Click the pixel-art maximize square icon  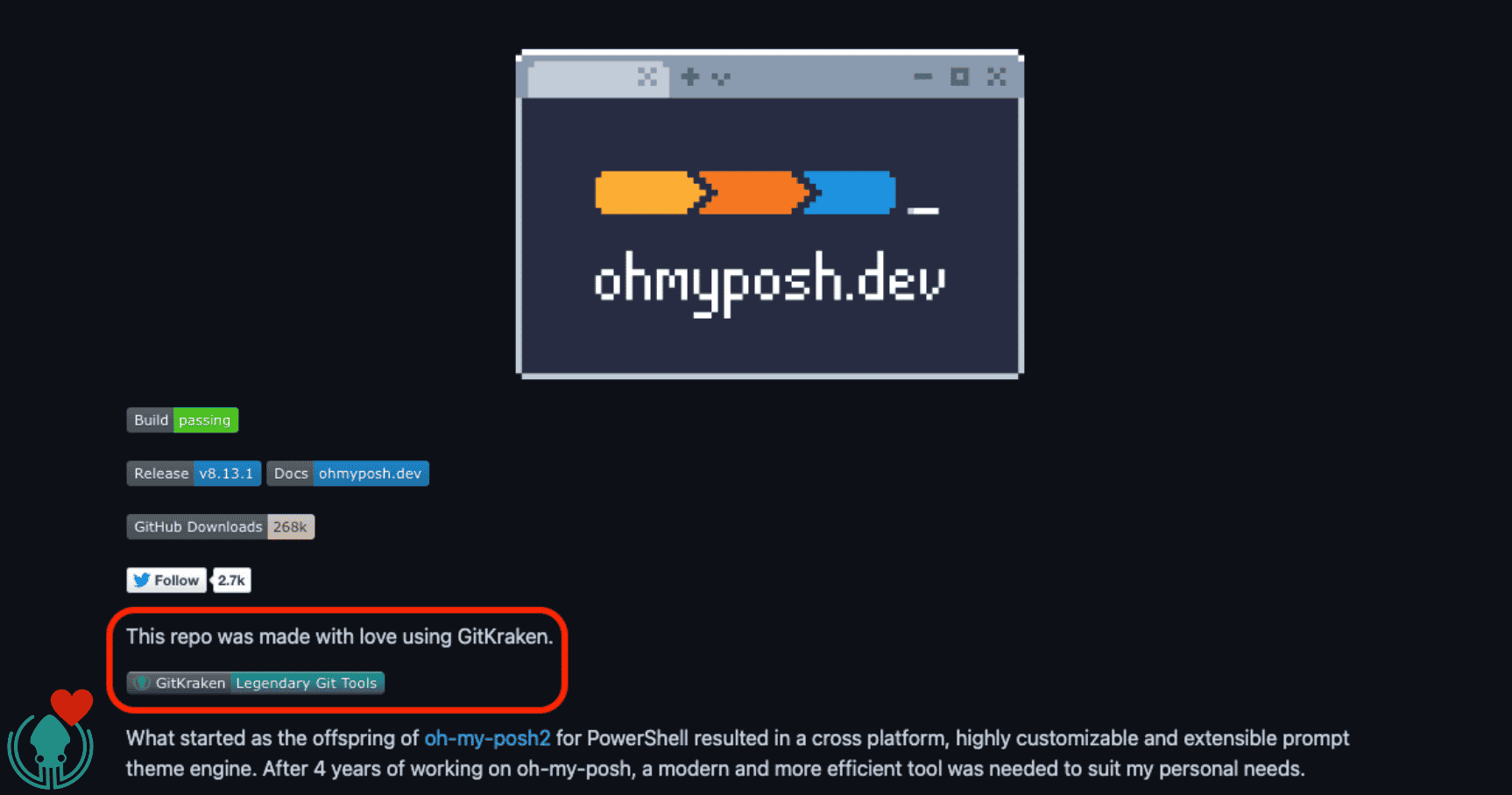pos(960,77)
